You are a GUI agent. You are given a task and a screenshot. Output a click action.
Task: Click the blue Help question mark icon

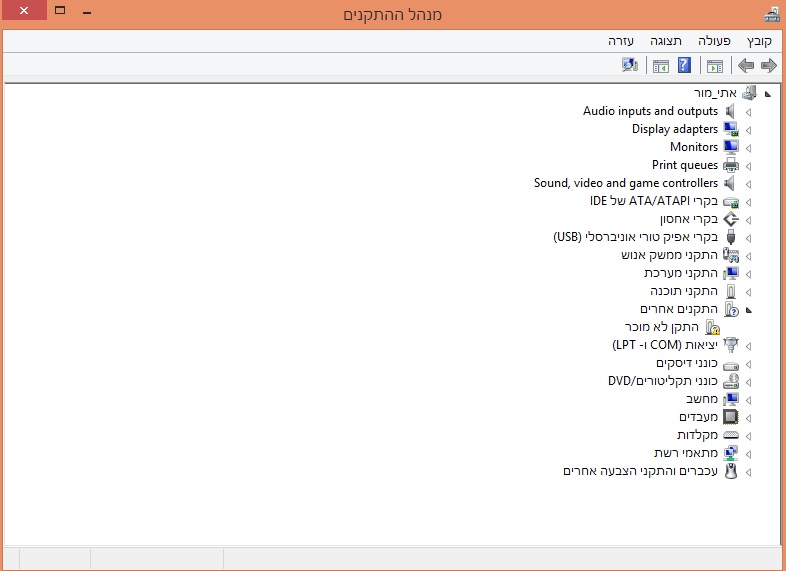pos(684,66)
